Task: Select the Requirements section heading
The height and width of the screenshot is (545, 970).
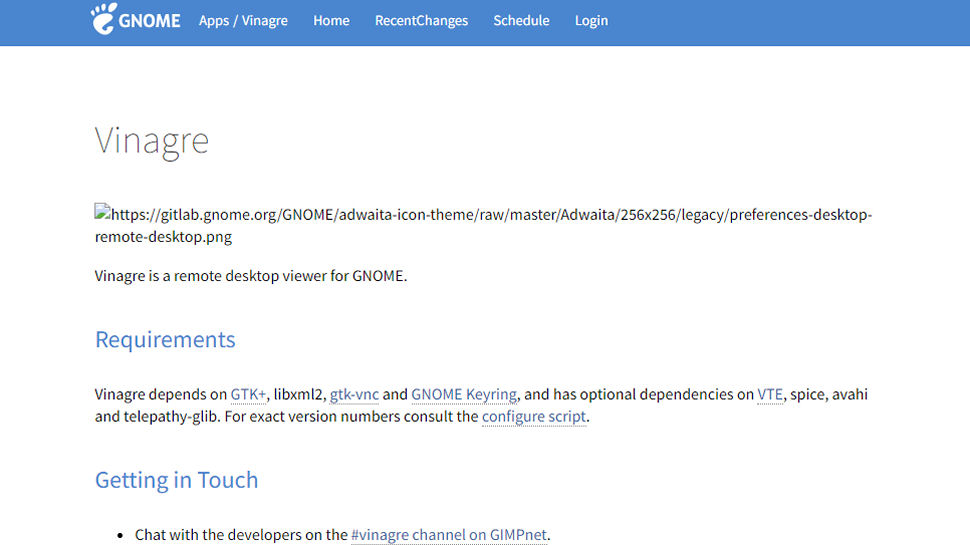Action: pos(165,340)
